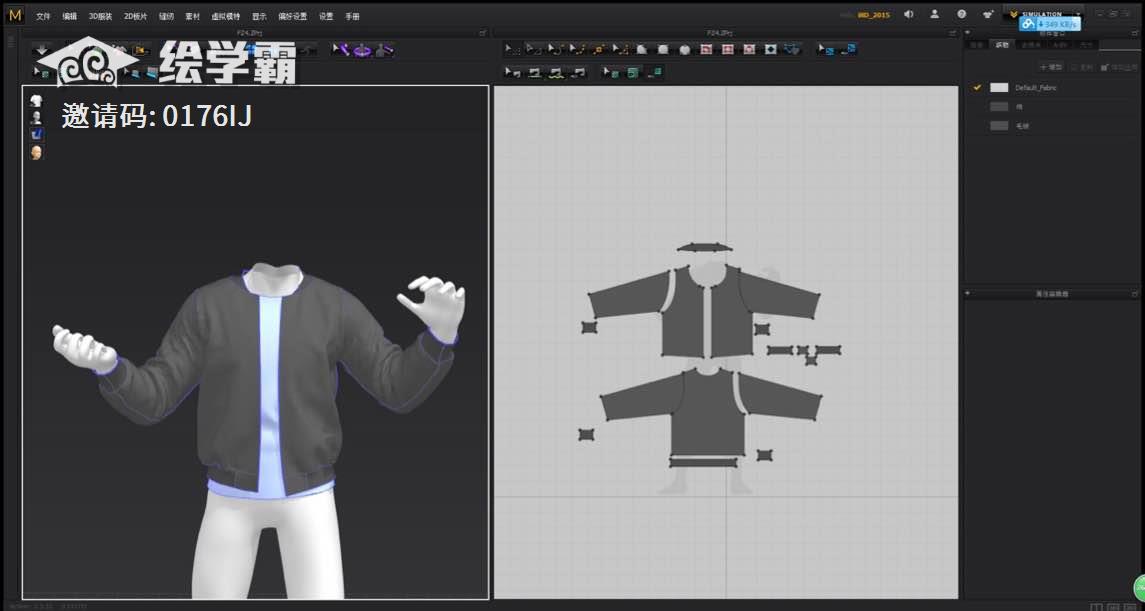The image size is (1145, 611).
Task: Select the waistband pattern piece under the back bodice
Action: [x=704, y=461]
